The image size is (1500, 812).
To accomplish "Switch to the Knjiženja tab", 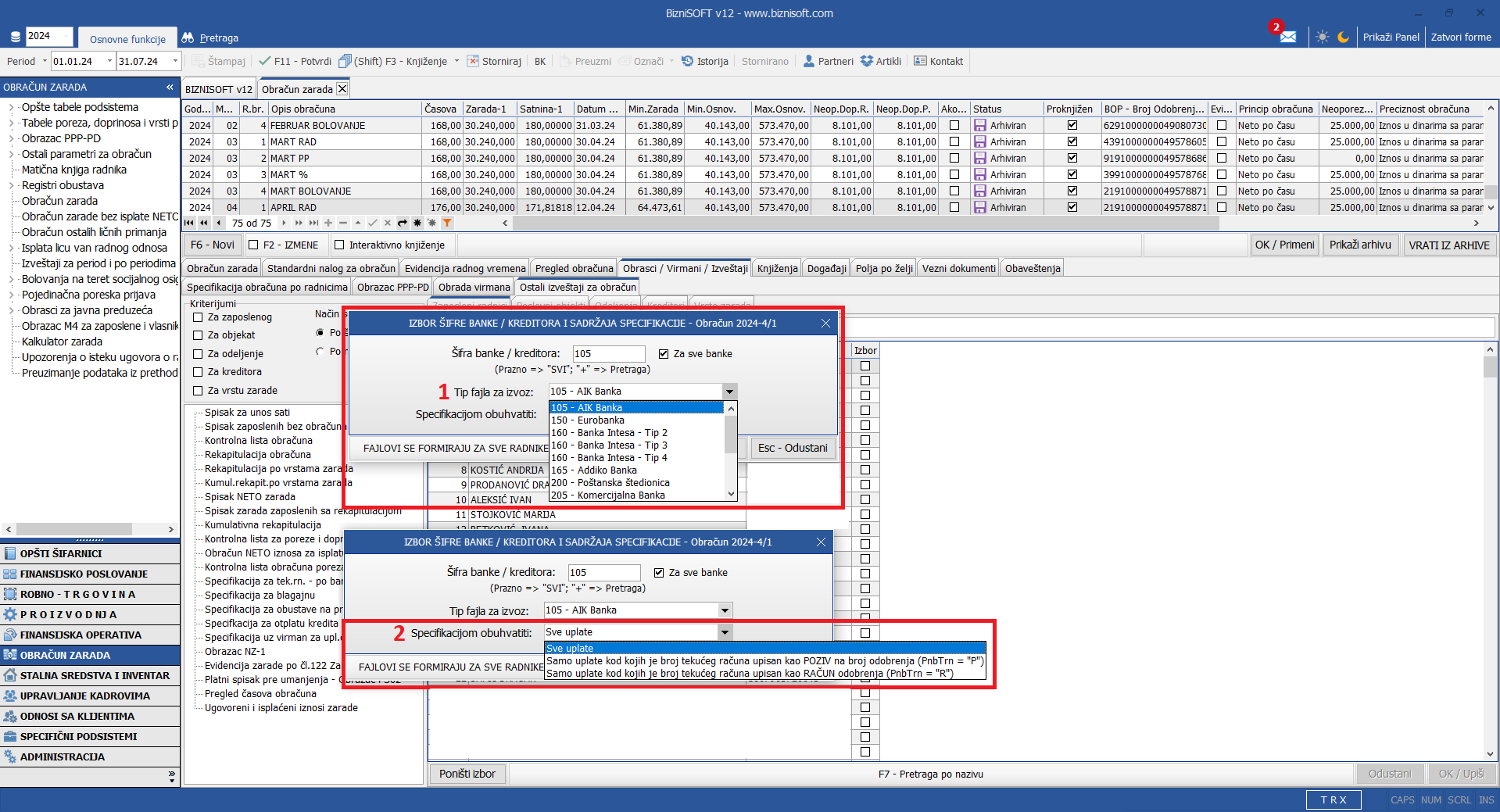I will click(777, 268).
